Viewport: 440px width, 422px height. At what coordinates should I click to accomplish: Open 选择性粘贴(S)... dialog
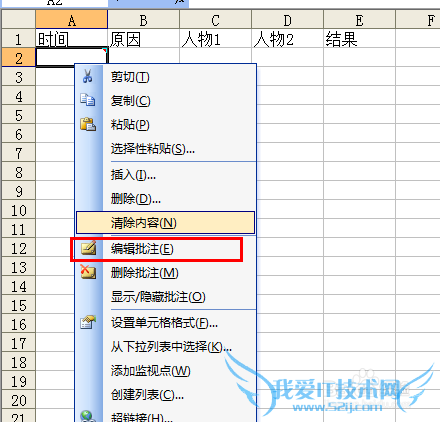tap(165, 149)
